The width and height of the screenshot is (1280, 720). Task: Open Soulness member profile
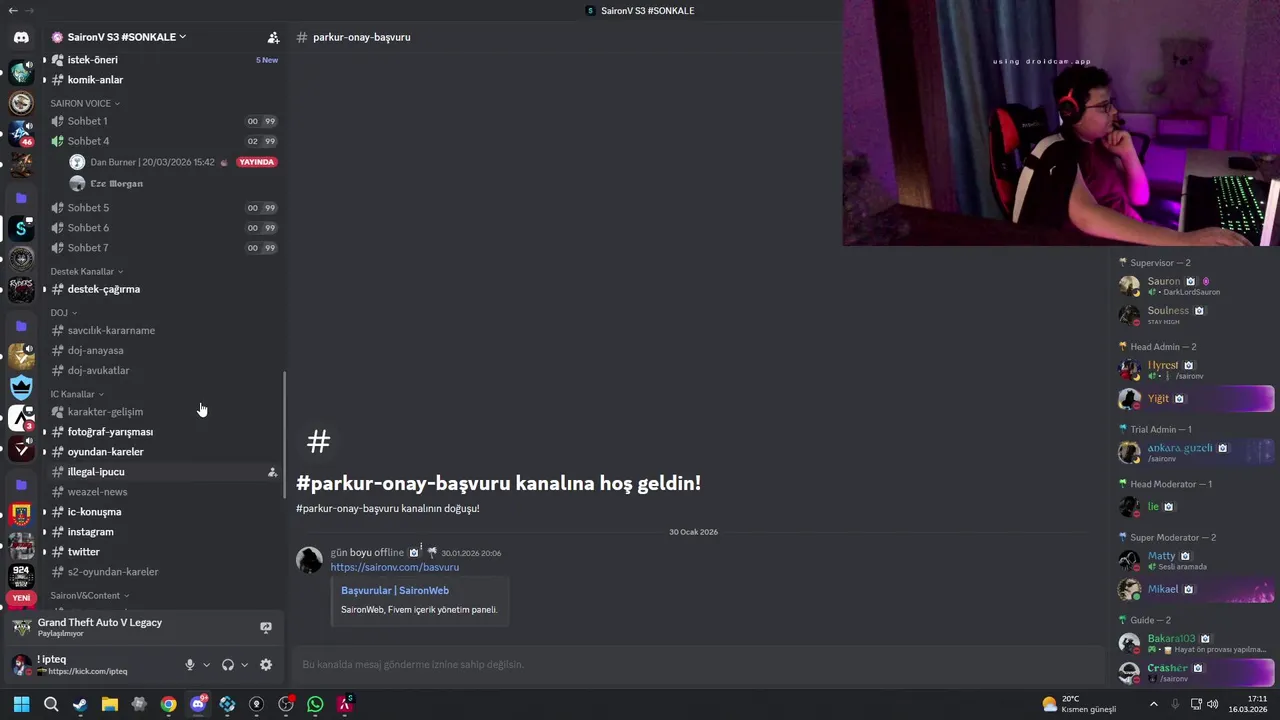pos(1195,315)
